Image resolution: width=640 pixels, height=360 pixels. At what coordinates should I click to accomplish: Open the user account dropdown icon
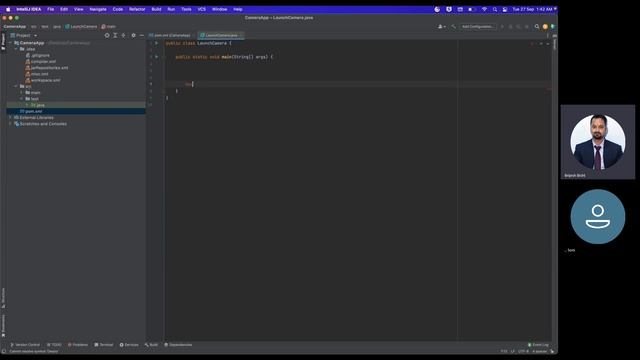[442, 27]
